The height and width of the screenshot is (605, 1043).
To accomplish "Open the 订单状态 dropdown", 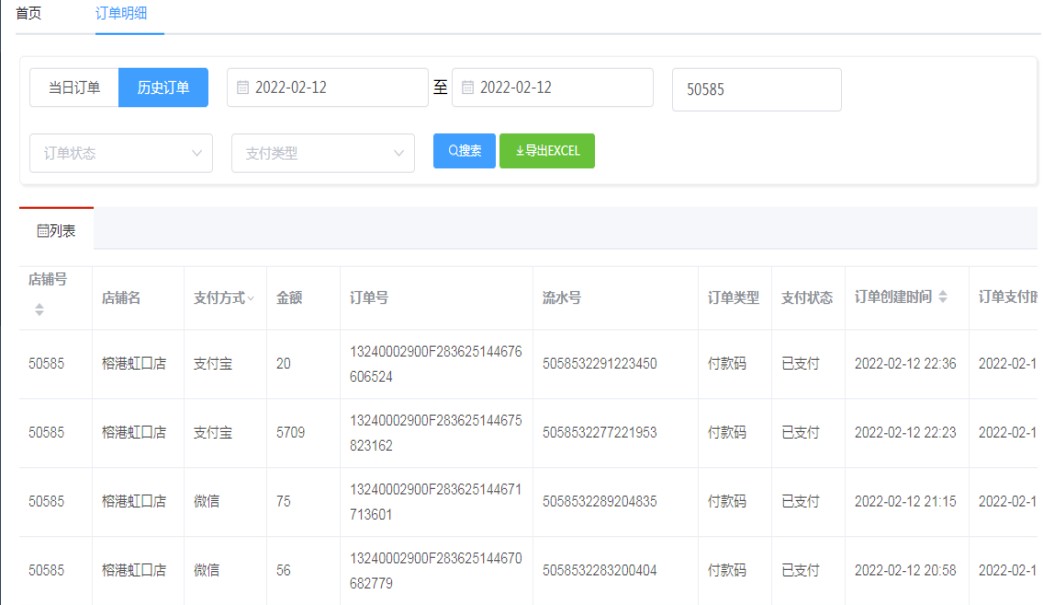I will tap(121, 153).
